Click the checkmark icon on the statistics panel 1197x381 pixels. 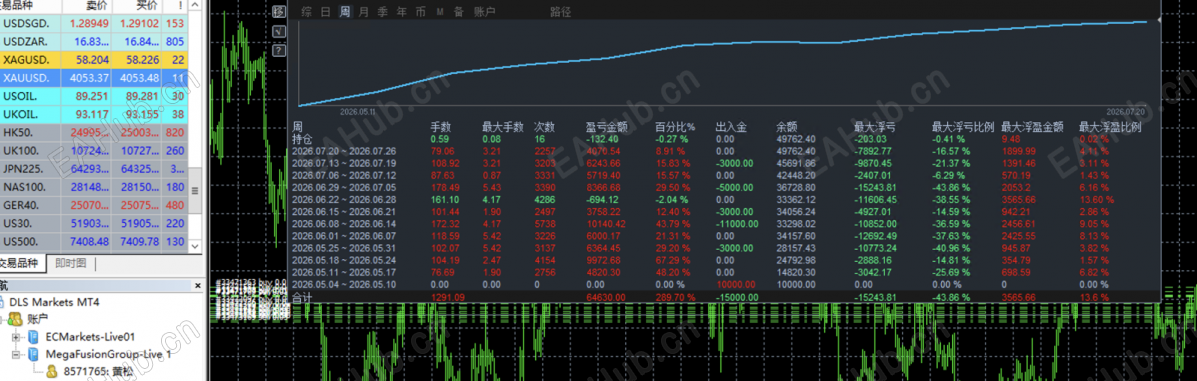tap(279, 31)
